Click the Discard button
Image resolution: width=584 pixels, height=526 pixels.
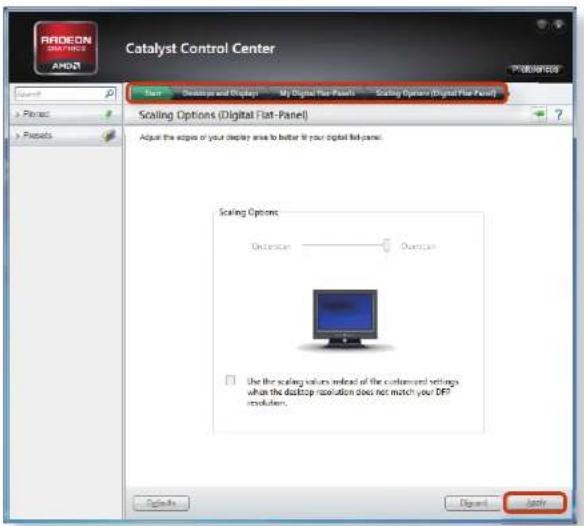click(473, 503)
